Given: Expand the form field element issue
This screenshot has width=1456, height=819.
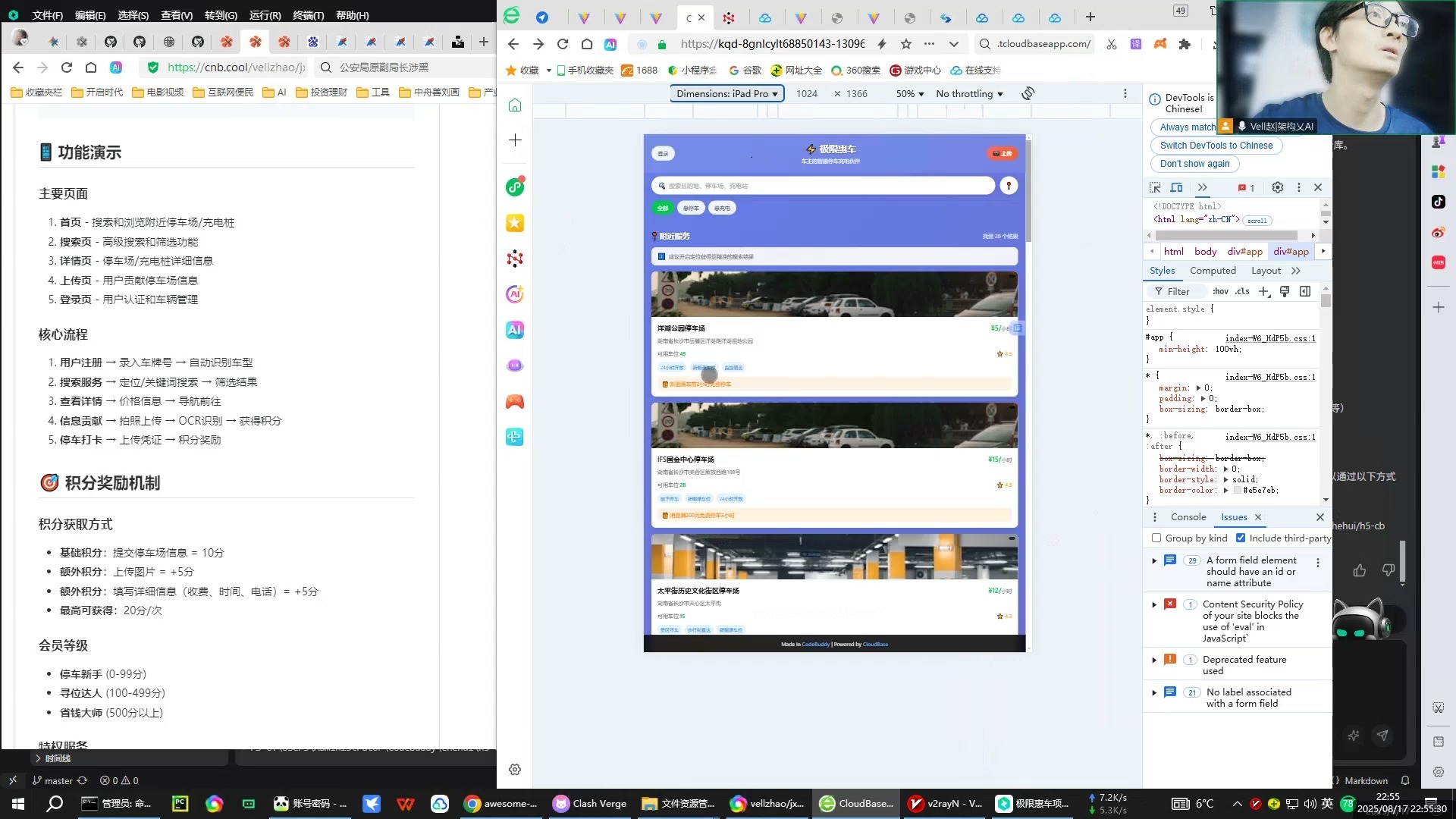Looking at the screenshot, I should (1155, 561).
